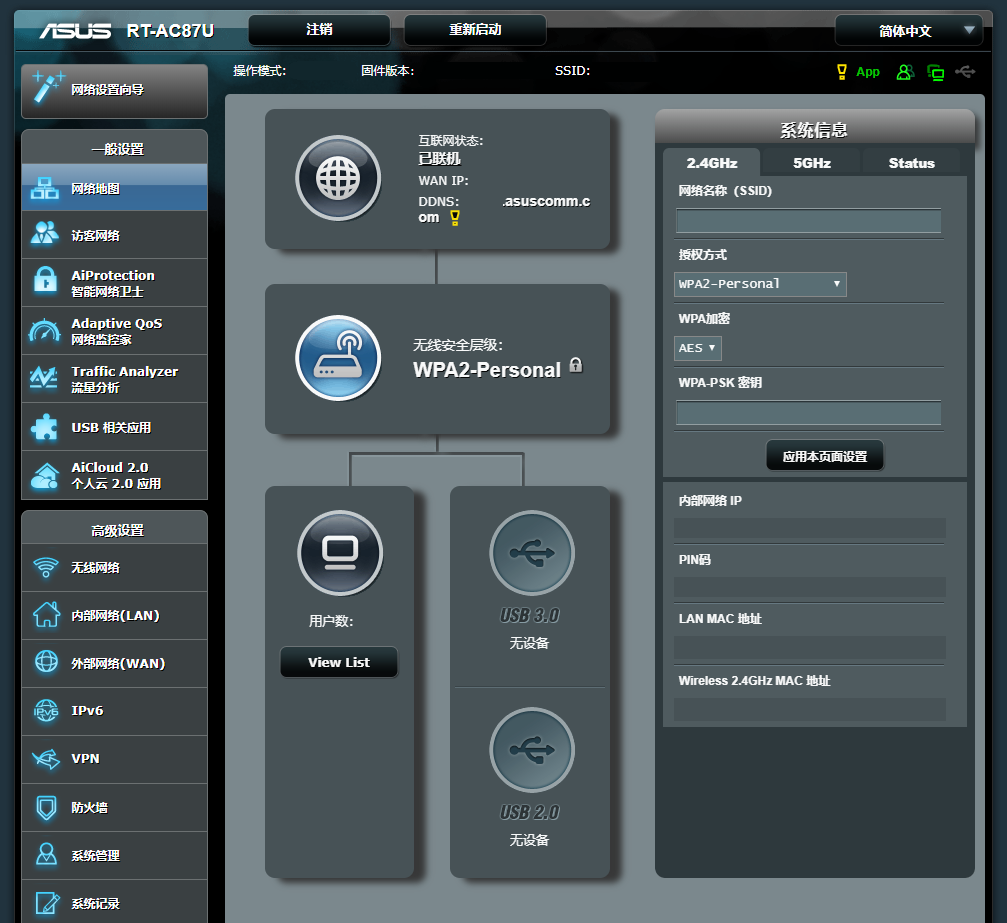Click the guest network users status icon
Screen dimensions: 1007x923
click(x=905, y=72)
